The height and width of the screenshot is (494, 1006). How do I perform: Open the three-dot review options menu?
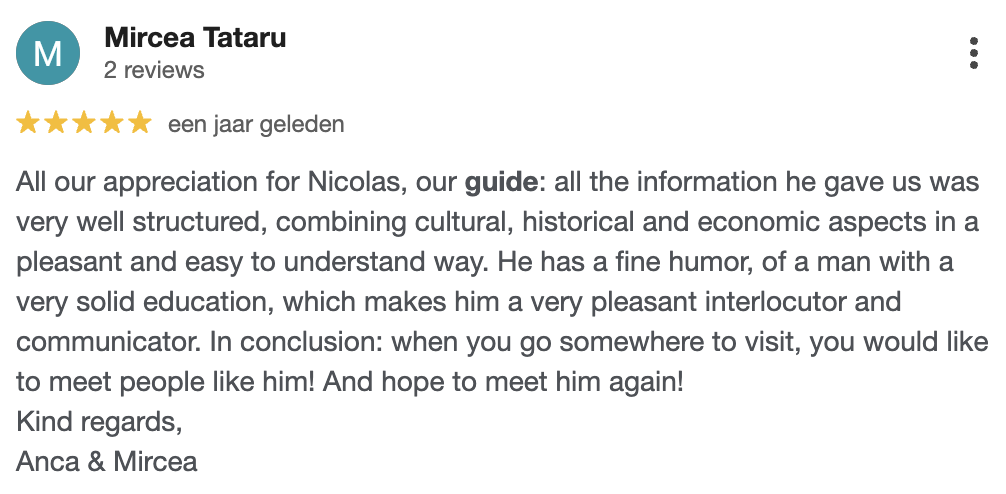coord(974,54)
